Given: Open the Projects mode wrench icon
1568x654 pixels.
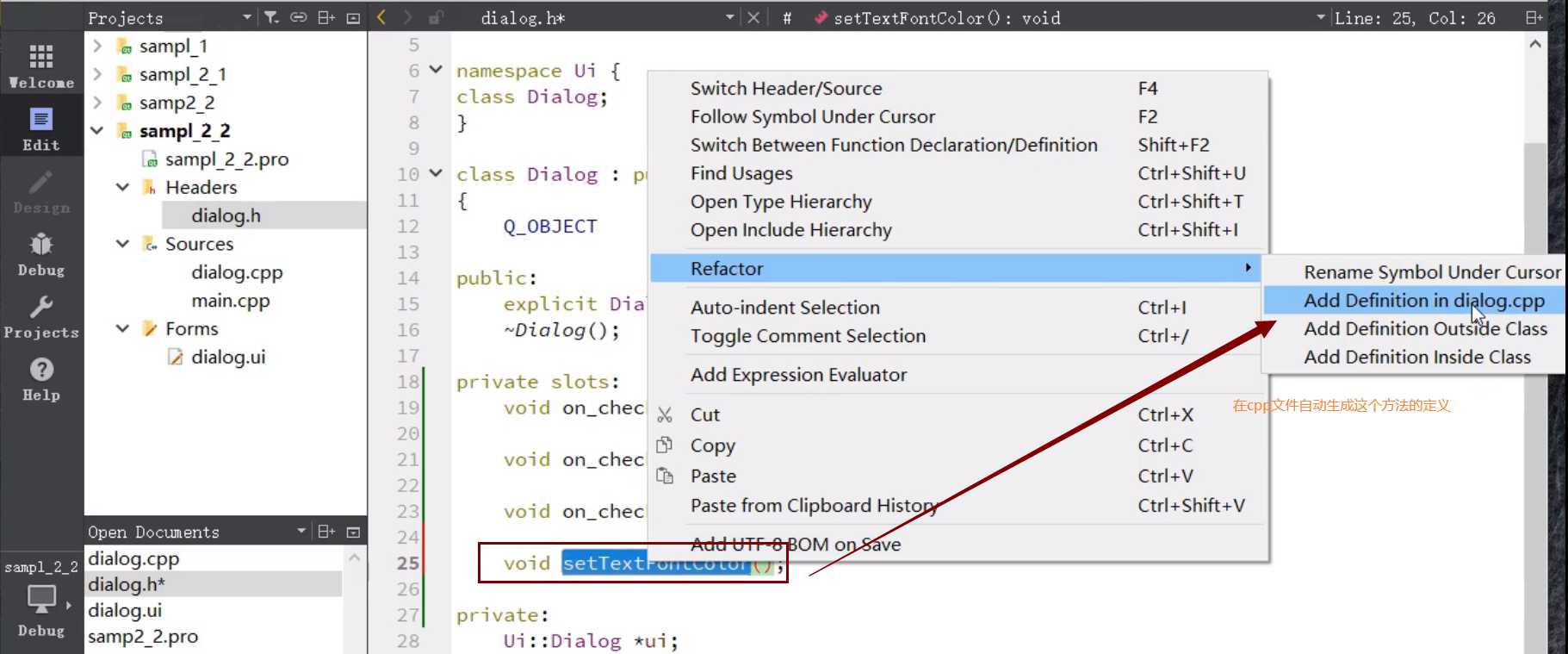Looking at the screenshot, I should coord(41,316).
